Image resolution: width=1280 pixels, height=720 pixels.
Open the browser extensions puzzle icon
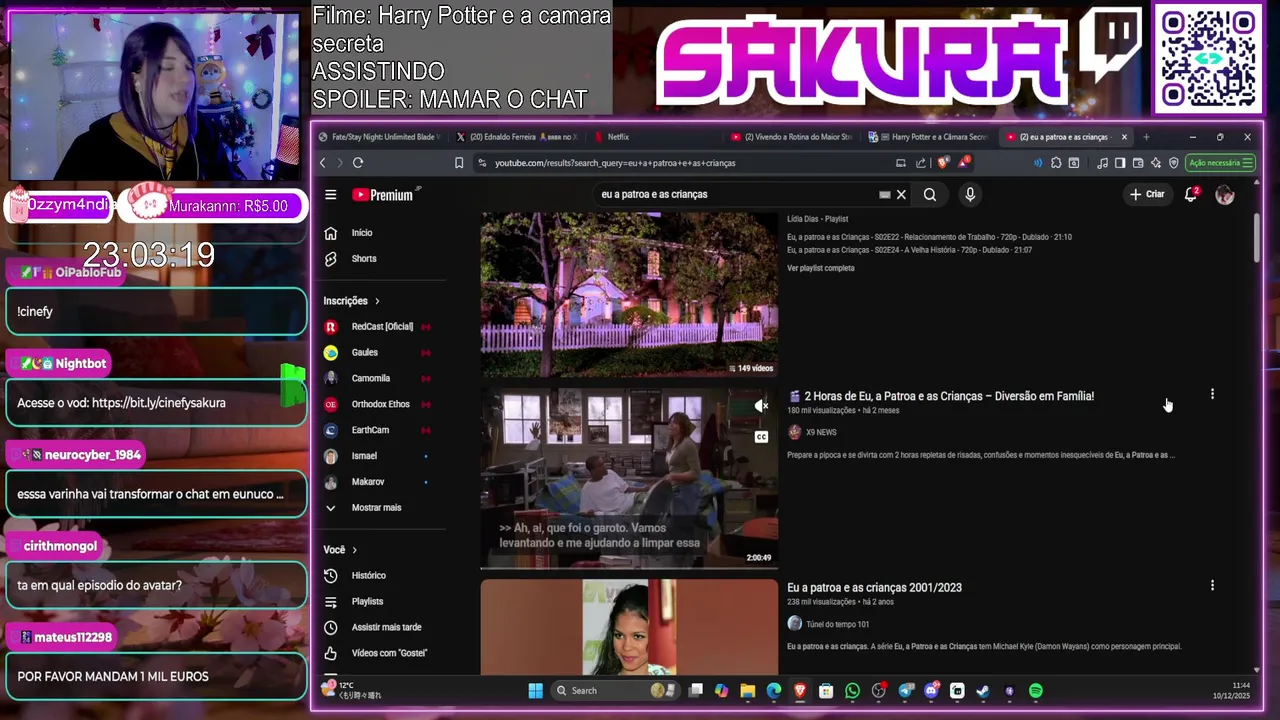[x=1056, y=163]
